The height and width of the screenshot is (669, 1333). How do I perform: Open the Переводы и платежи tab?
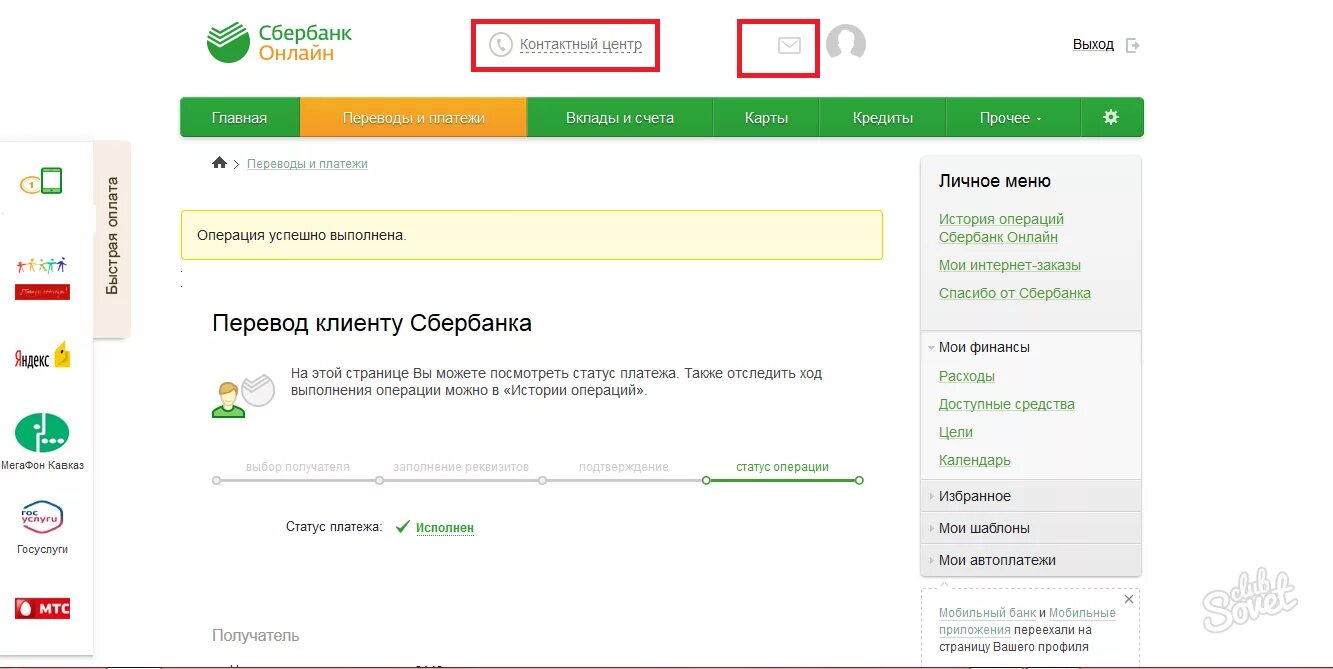tap(413, 117)
